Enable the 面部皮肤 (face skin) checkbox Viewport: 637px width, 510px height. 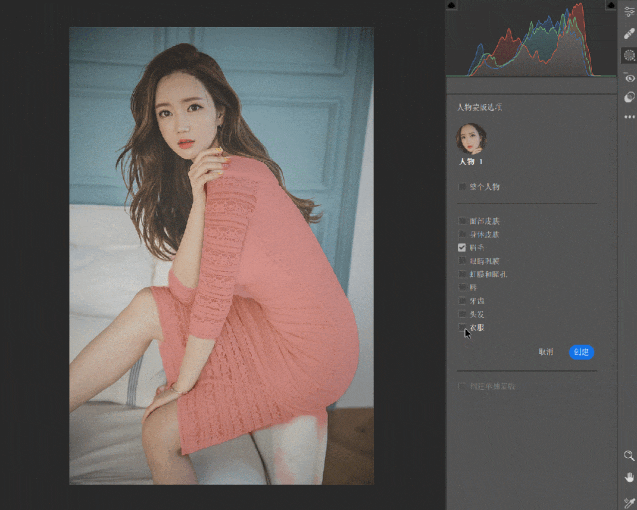point(462,221)
